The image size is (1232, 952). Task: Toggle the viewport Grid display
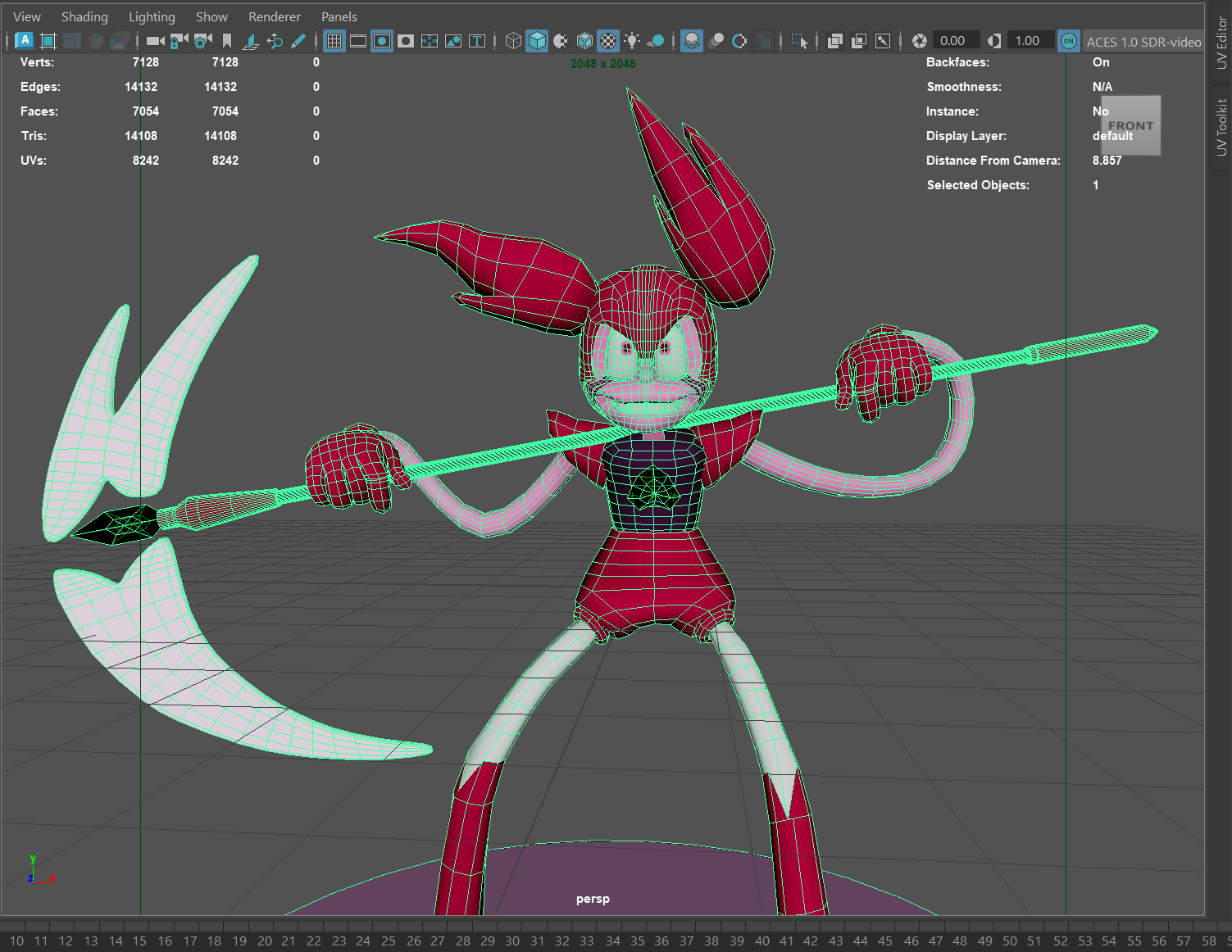click(x=334, y=41)
